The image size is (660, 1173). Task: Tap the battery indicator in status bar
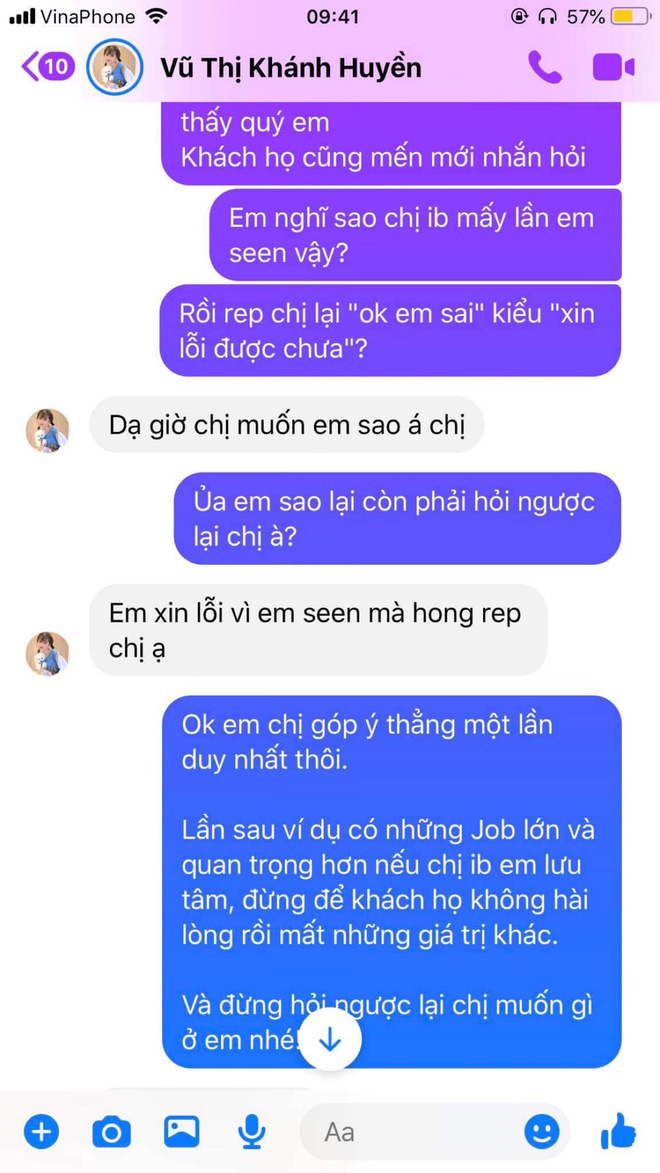[630, 16]
